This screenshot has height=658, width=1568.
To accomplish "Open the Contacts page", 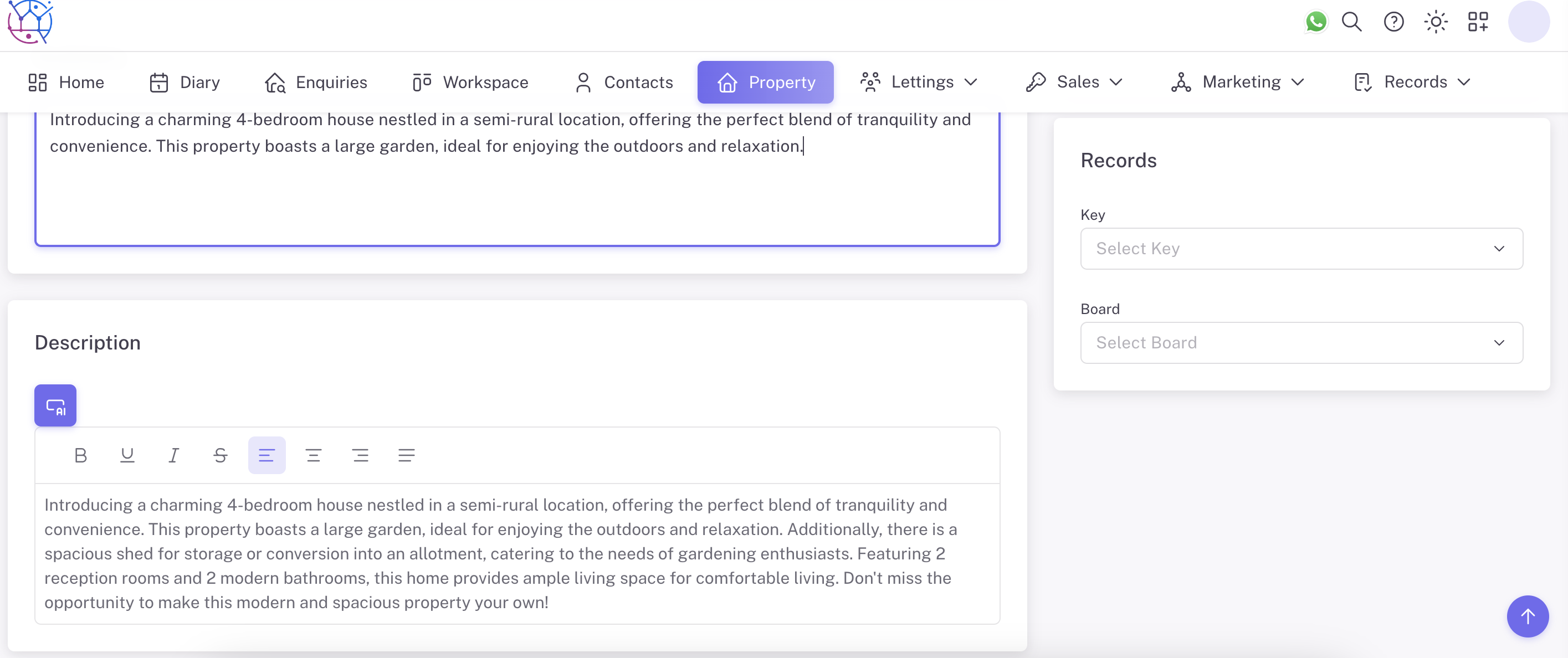I will (x=624, y=82).
